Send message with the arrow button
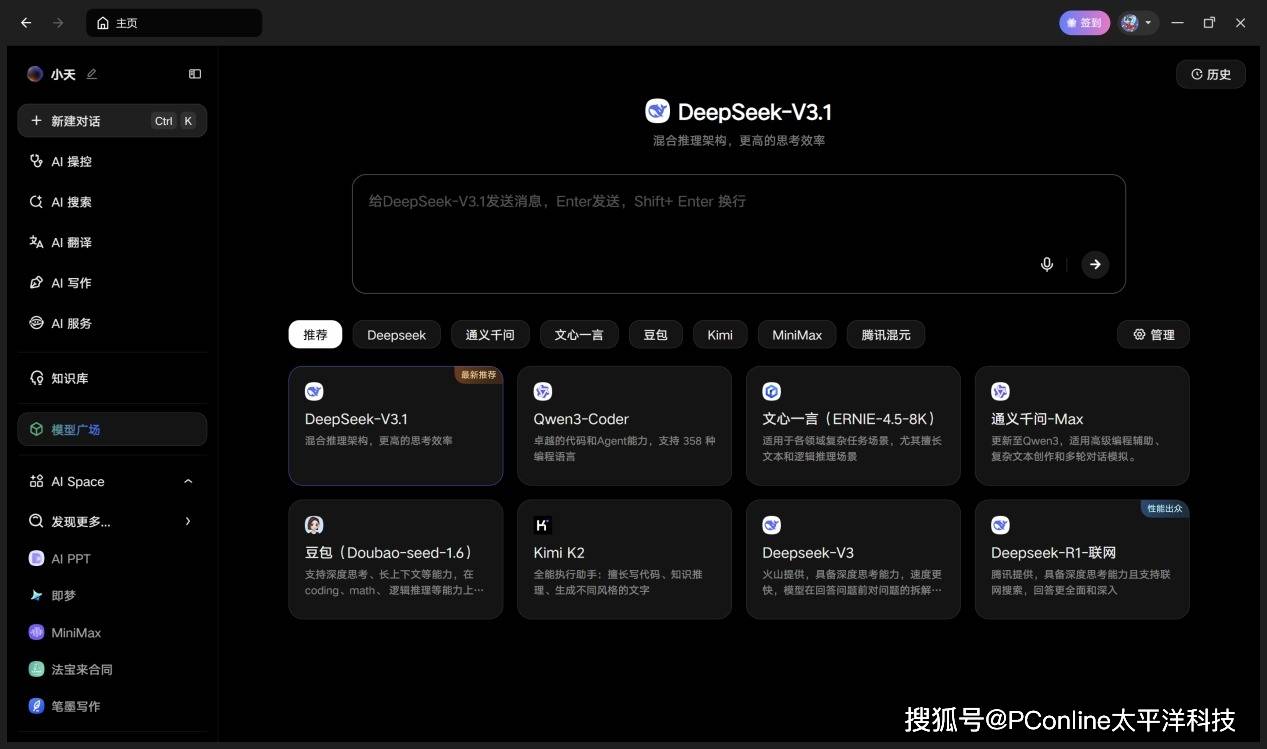This screenshot has width=1267, height=749. click(1095, 264)
